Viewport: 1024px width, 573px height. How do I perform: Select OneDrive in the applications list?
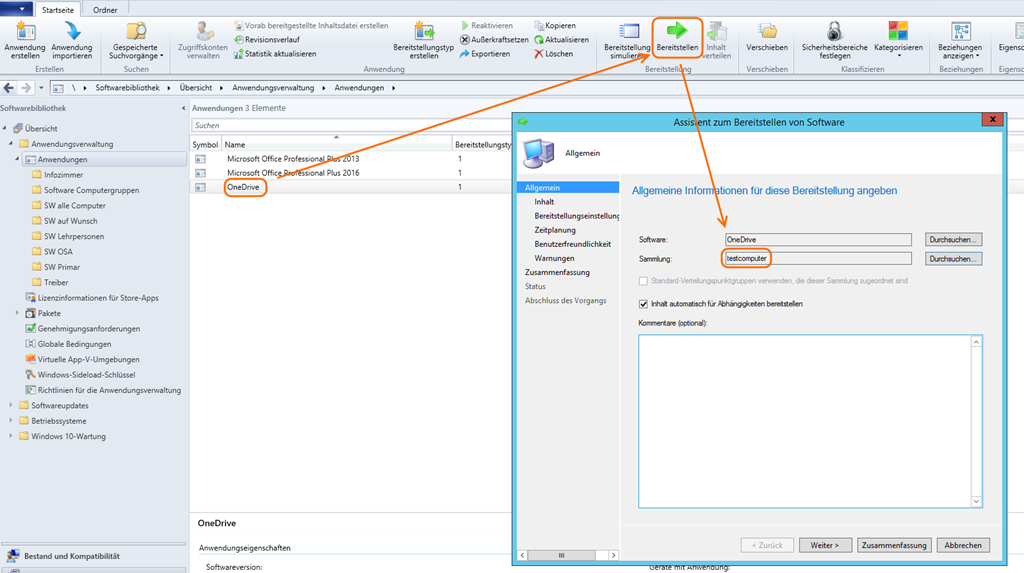245,187
